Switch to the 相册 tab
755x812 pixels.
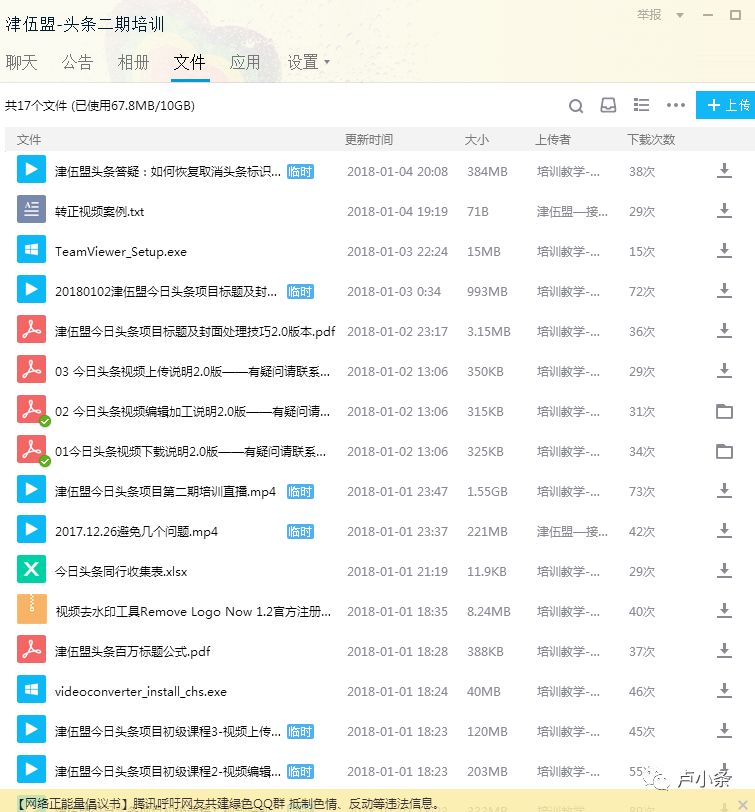[133, 63]
